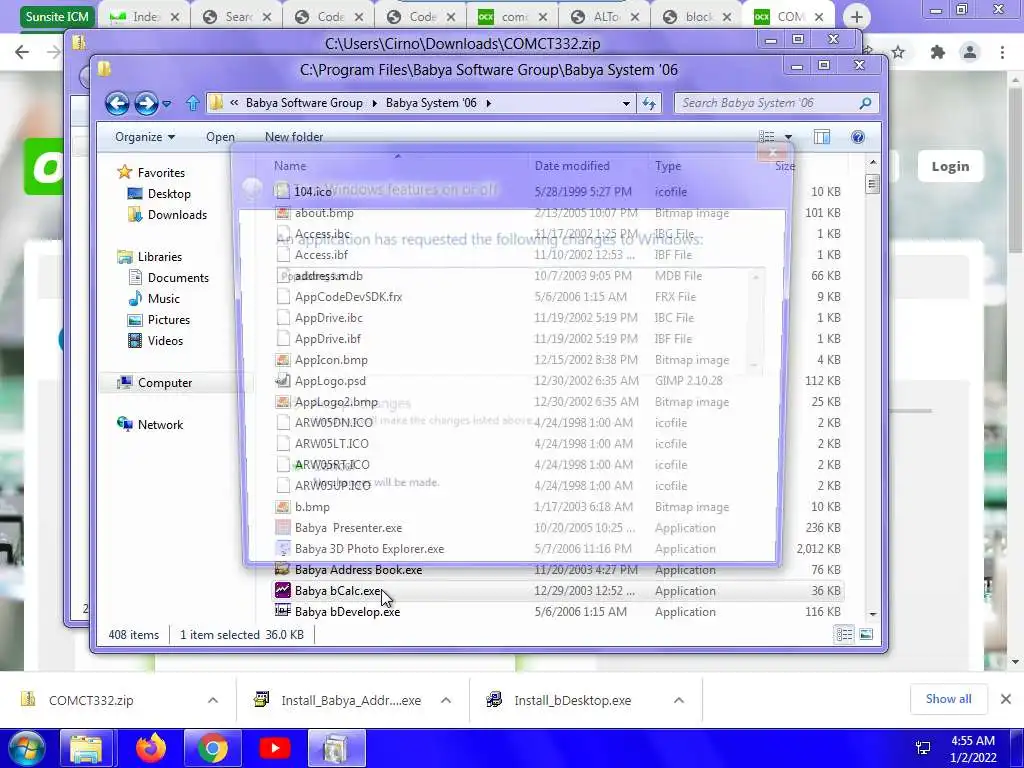Click Chrome extensions puzzle icon
Screen dimensions: 1024x768
click(x=938, y=52)
